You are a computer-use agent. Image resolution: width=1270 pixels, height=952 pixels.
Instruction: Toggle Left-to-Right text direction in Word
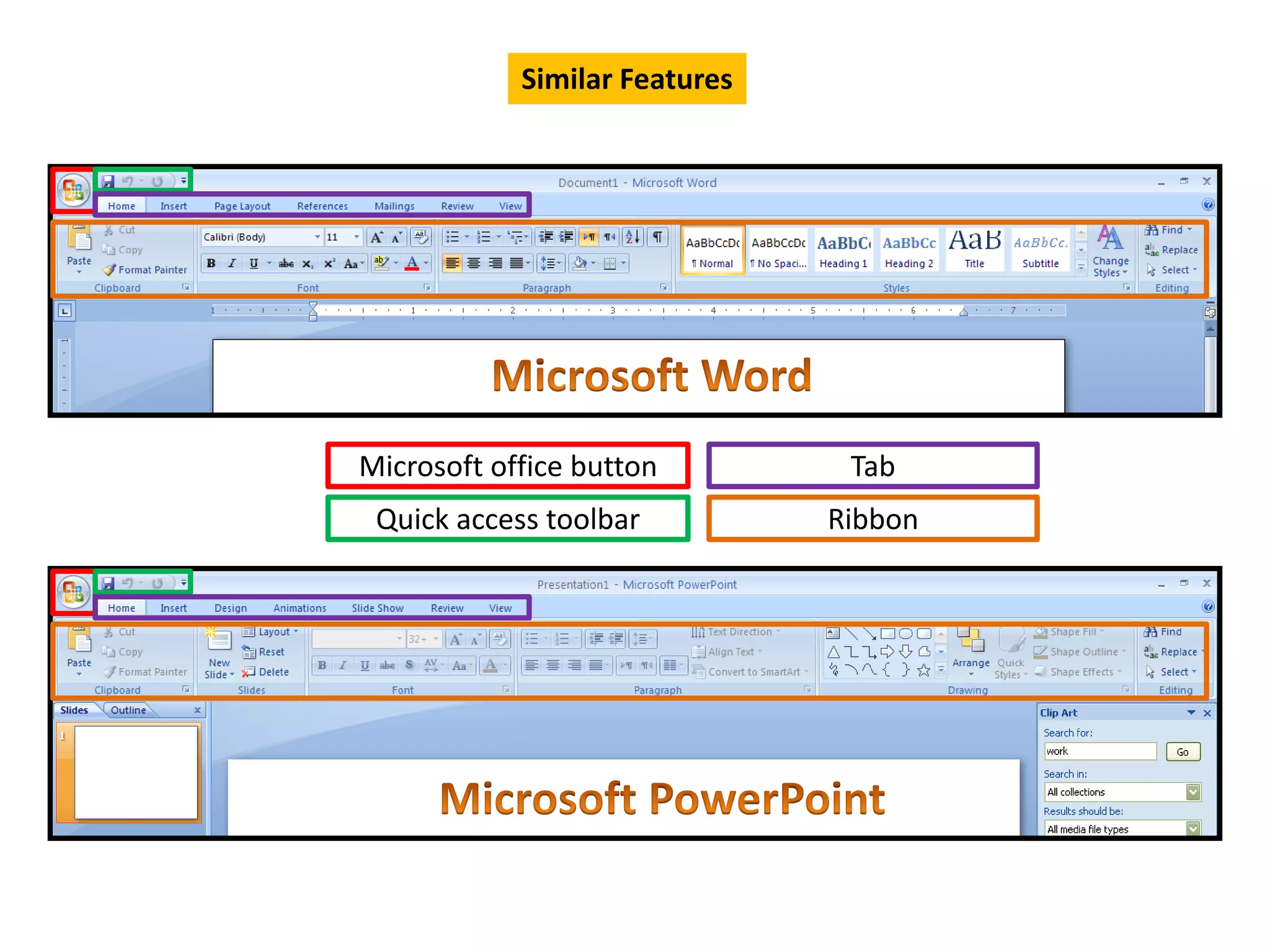tap(589, 237)
